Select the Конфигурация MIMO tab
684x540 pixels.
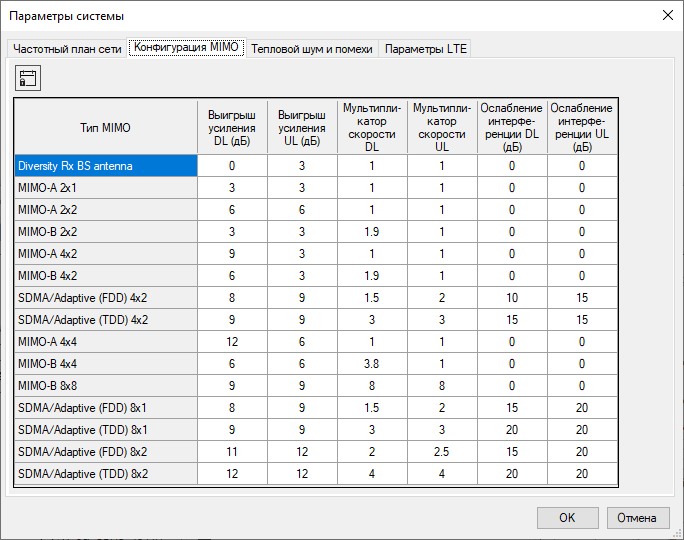pos(188,48)
